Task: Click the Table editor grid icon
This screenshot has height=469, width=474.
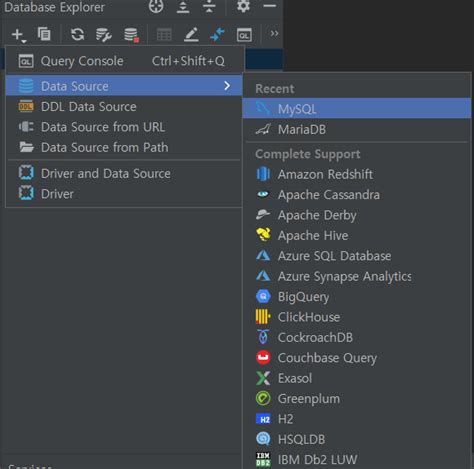Action: (164, 35)
